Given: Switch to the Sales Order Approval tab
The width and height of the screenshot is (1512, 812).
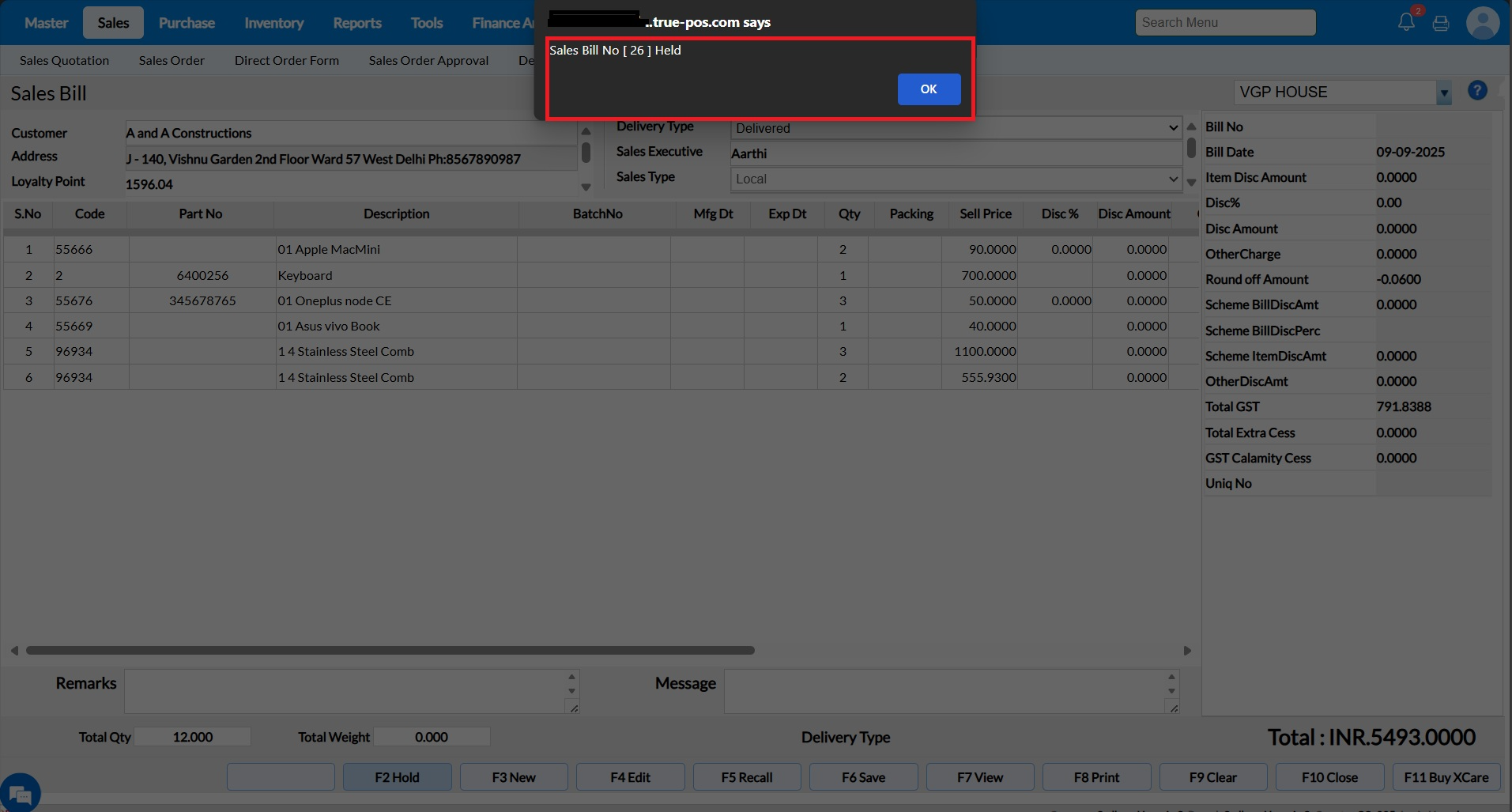Looking at the screenshot, I should coord(428,60).
